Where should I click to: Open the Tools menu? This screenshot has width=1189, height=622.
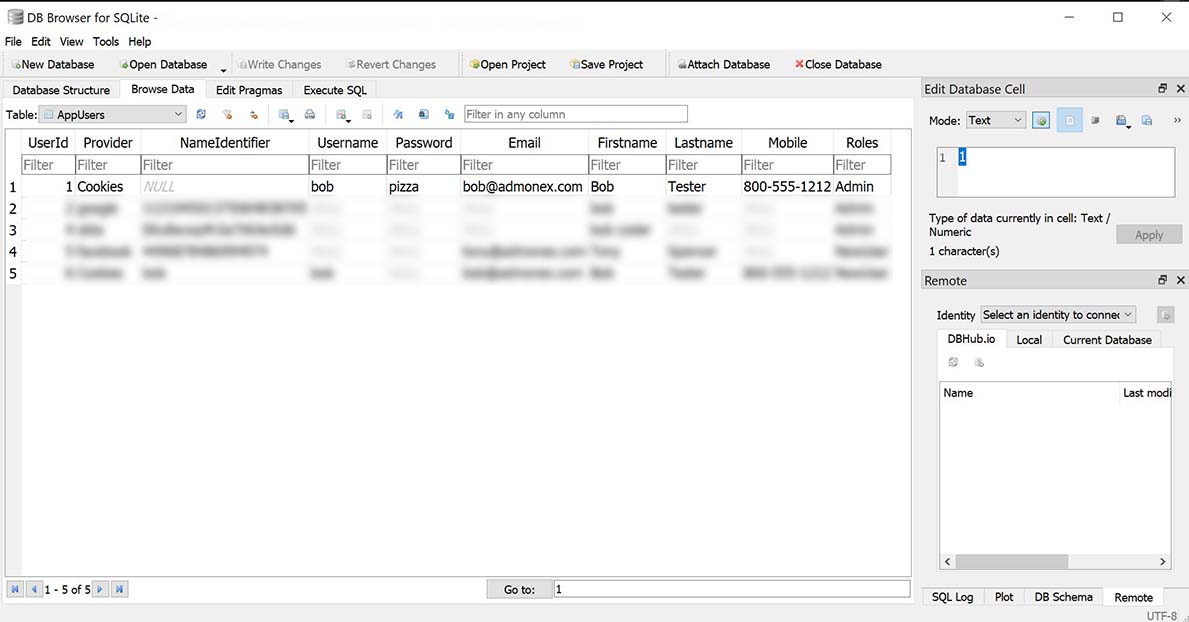coord(106,42)
